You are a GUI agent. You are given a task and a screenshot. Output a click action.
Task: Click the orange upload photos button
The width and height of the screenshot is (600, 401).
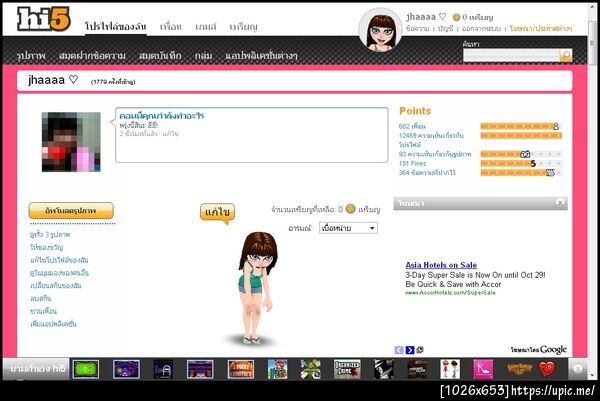pos(71,211)
